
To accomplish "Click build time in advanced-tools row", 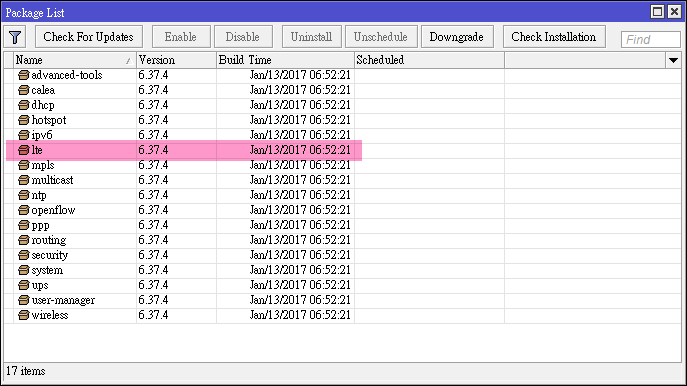I will click(x=300, y=75).
